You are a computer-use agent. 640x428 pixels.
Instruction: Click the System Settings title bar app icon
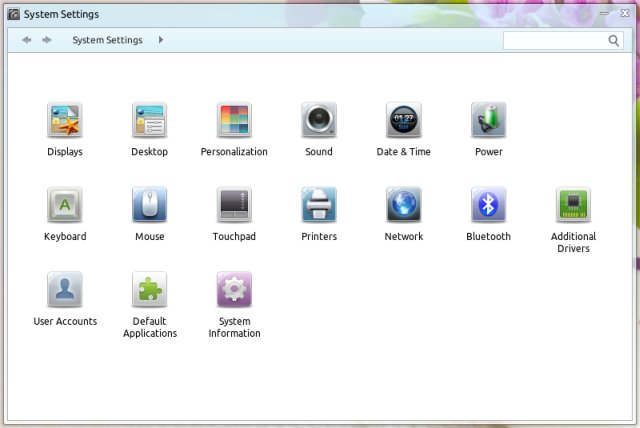(x=14, y=14)
